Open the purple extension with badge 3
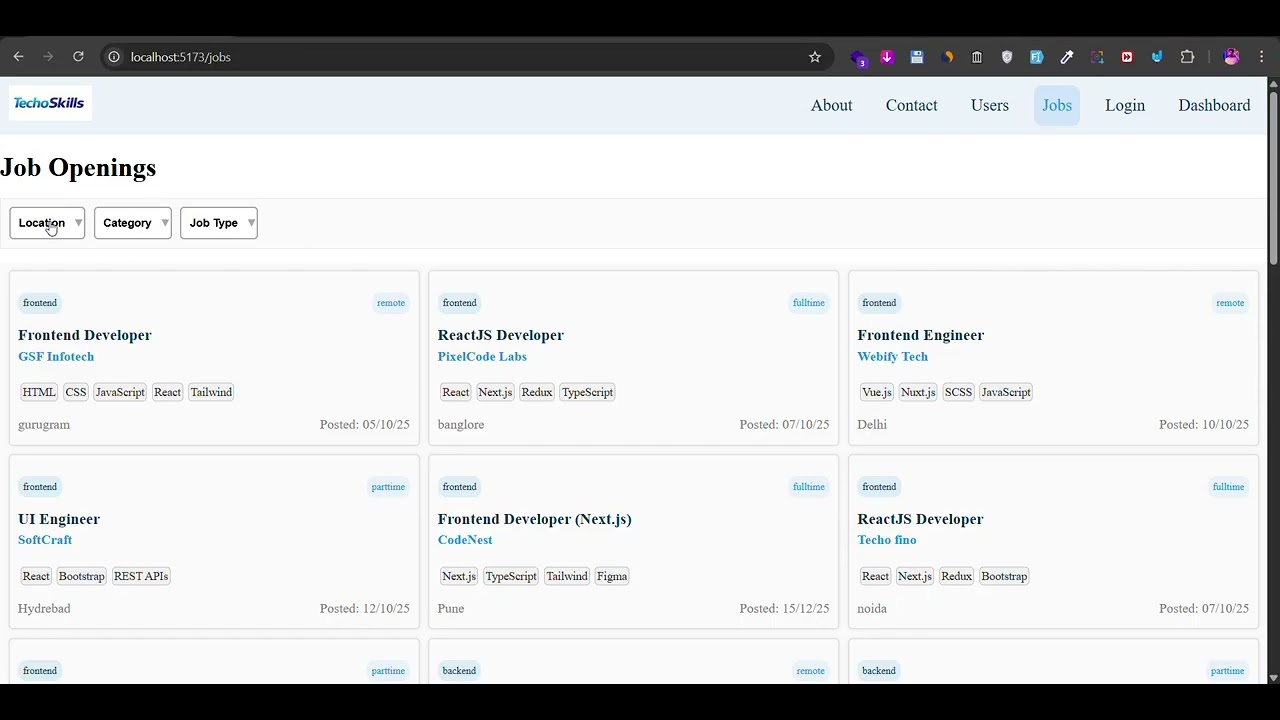 click(858, 58)
